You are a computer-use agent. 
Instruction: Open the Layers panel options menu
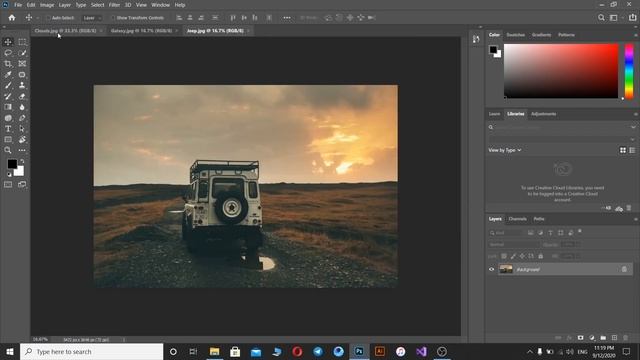coord(636,220)
